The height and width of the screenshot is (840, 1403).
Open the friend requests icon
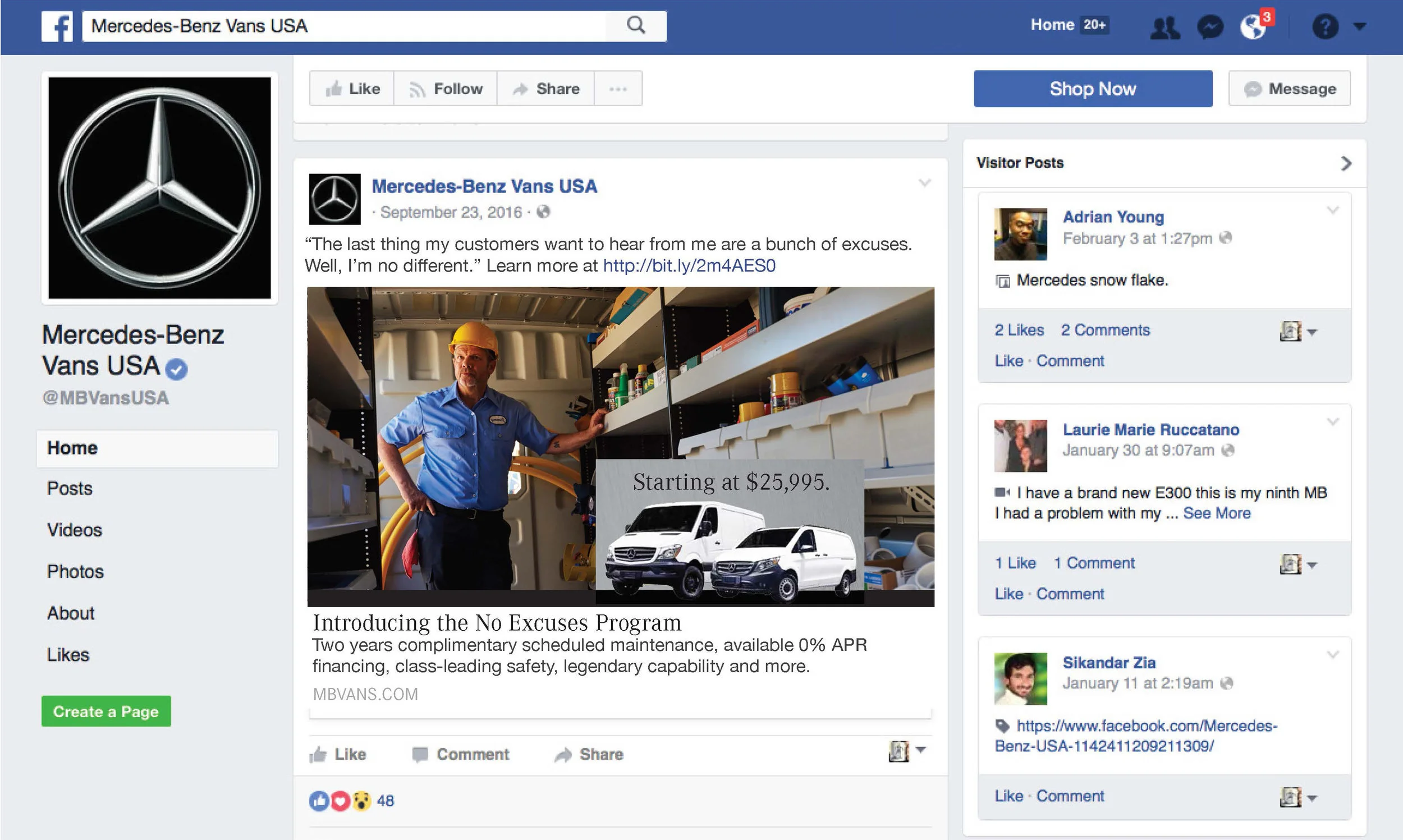1164,27
